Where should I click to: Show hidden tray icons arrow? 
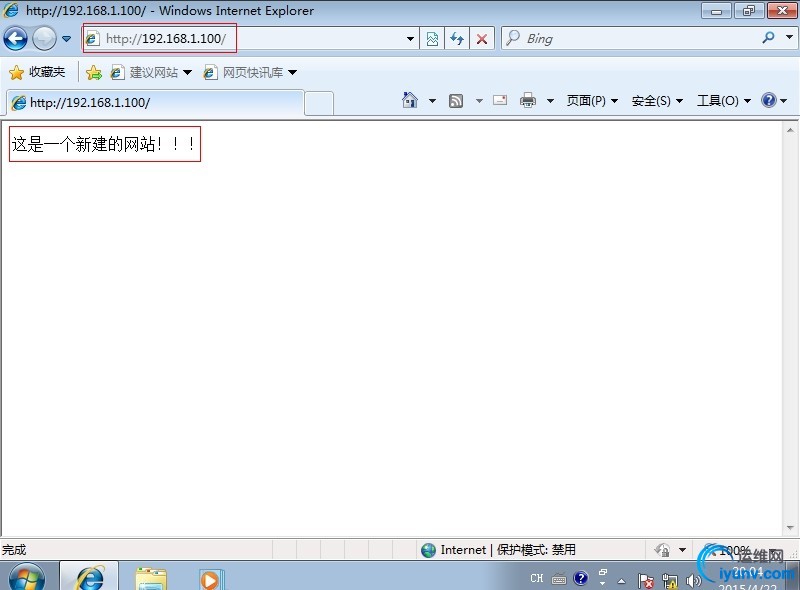(621, 580)
